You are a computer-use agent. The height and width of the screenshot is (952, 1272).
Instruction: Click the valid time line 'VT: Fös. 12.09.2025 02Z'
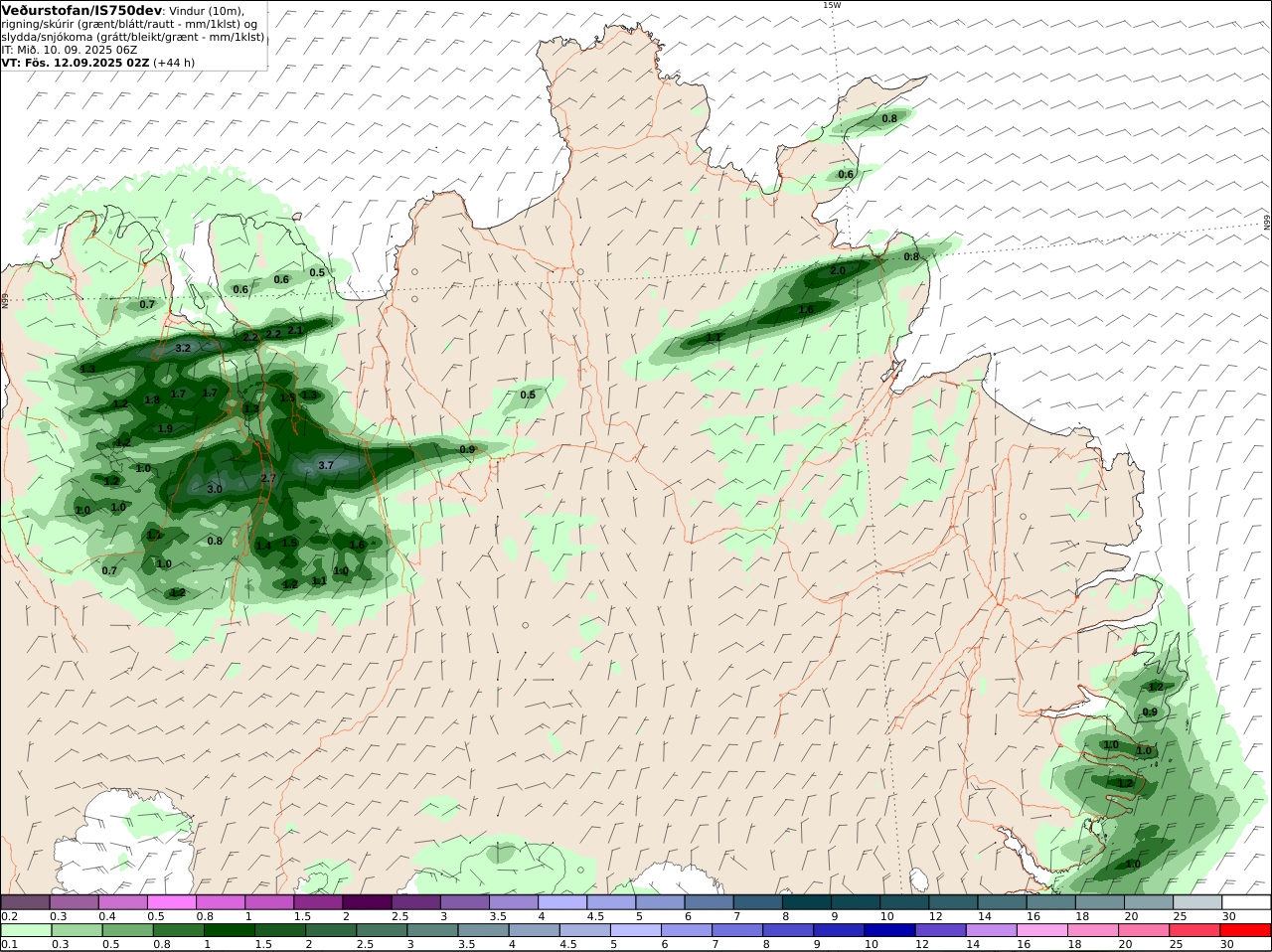coord(76,63)
